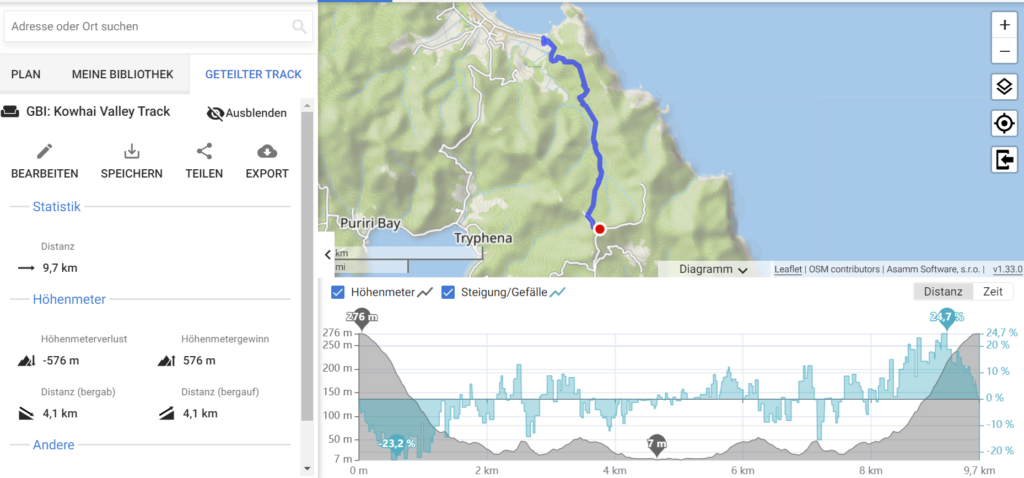Open the Leaflet attribution link
Viewport: 1024px width, 478px height.
[x=788, y=269]
